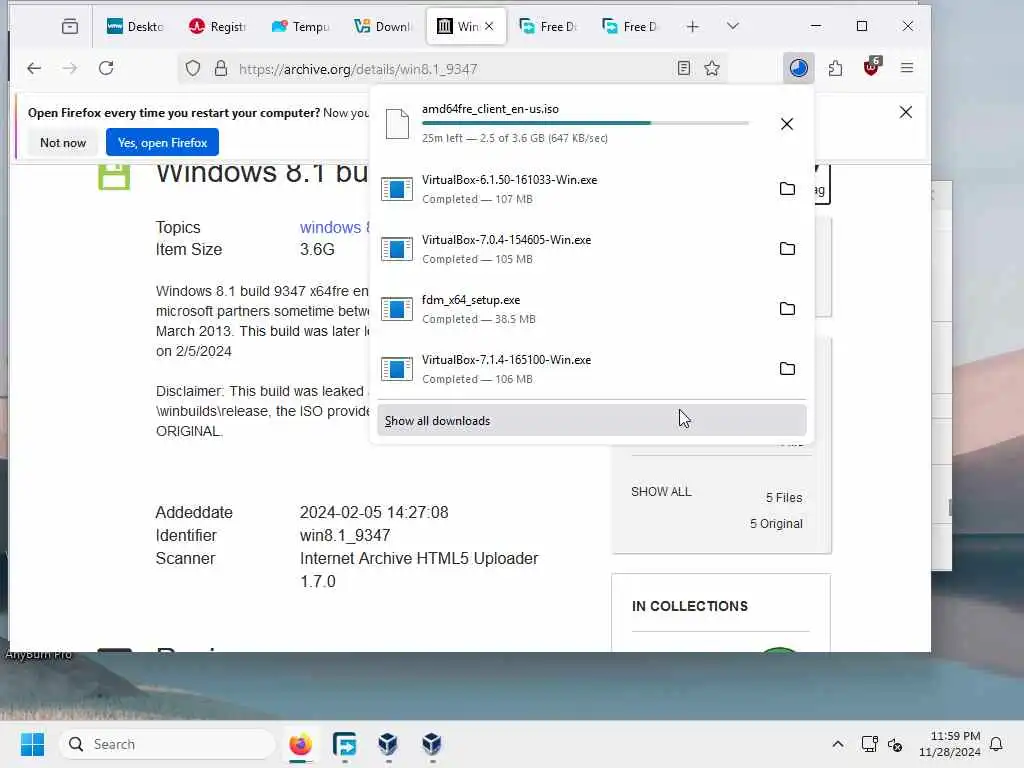The width and height of the screenshot is (1024, 768).
Task: Open the 5 Original link
Action: 776,524
